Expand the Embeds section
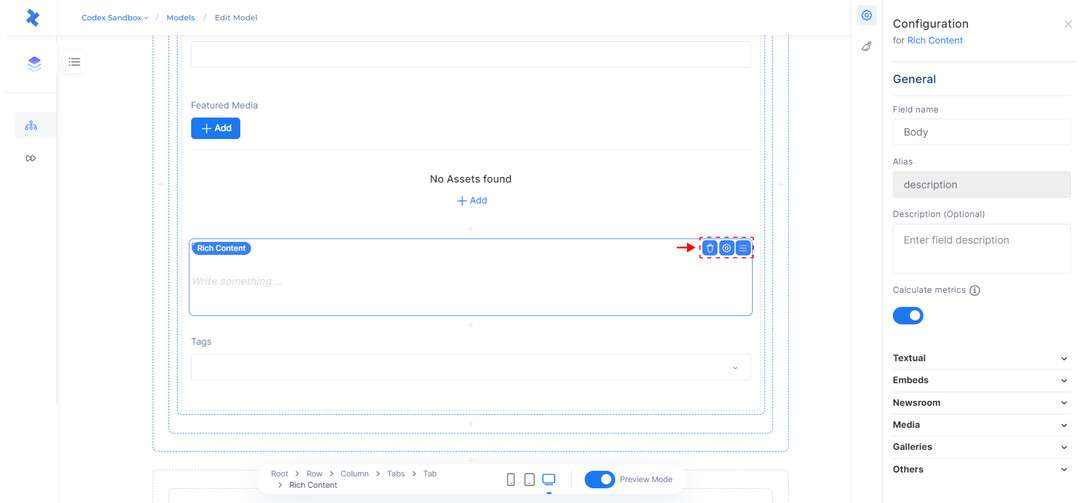Image resolution: width=1080 pixels, height=503 pixels. pos(981,380)
